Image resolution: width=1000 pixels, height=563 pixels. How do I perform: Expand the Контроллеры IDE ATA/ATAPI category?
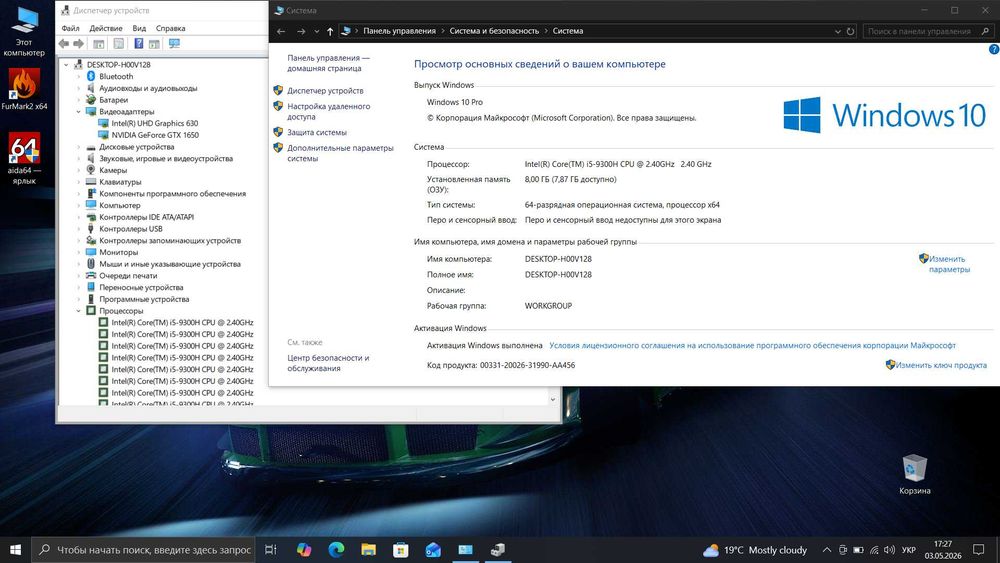coord(78,217)
